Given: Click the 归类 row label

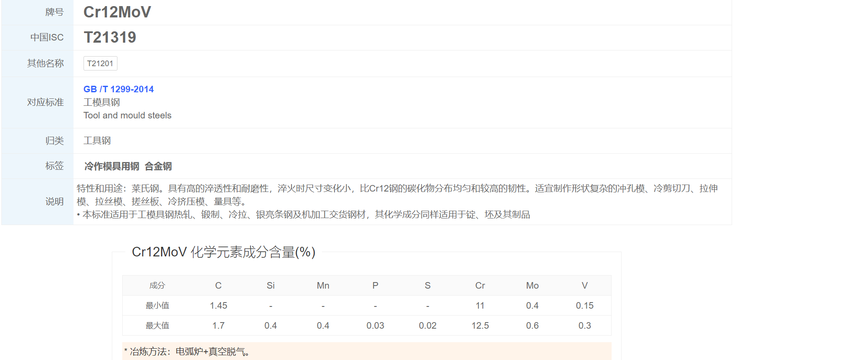Looking at the screenshot, I should tap(54, 140).
